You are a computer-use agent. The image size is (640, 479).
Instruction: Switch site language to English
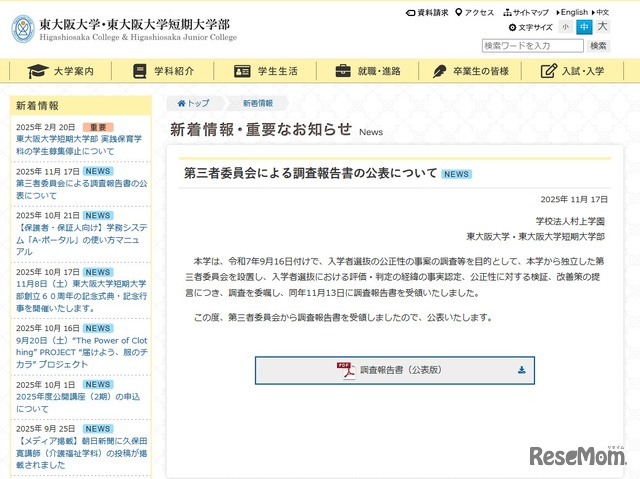pos(572,12)
